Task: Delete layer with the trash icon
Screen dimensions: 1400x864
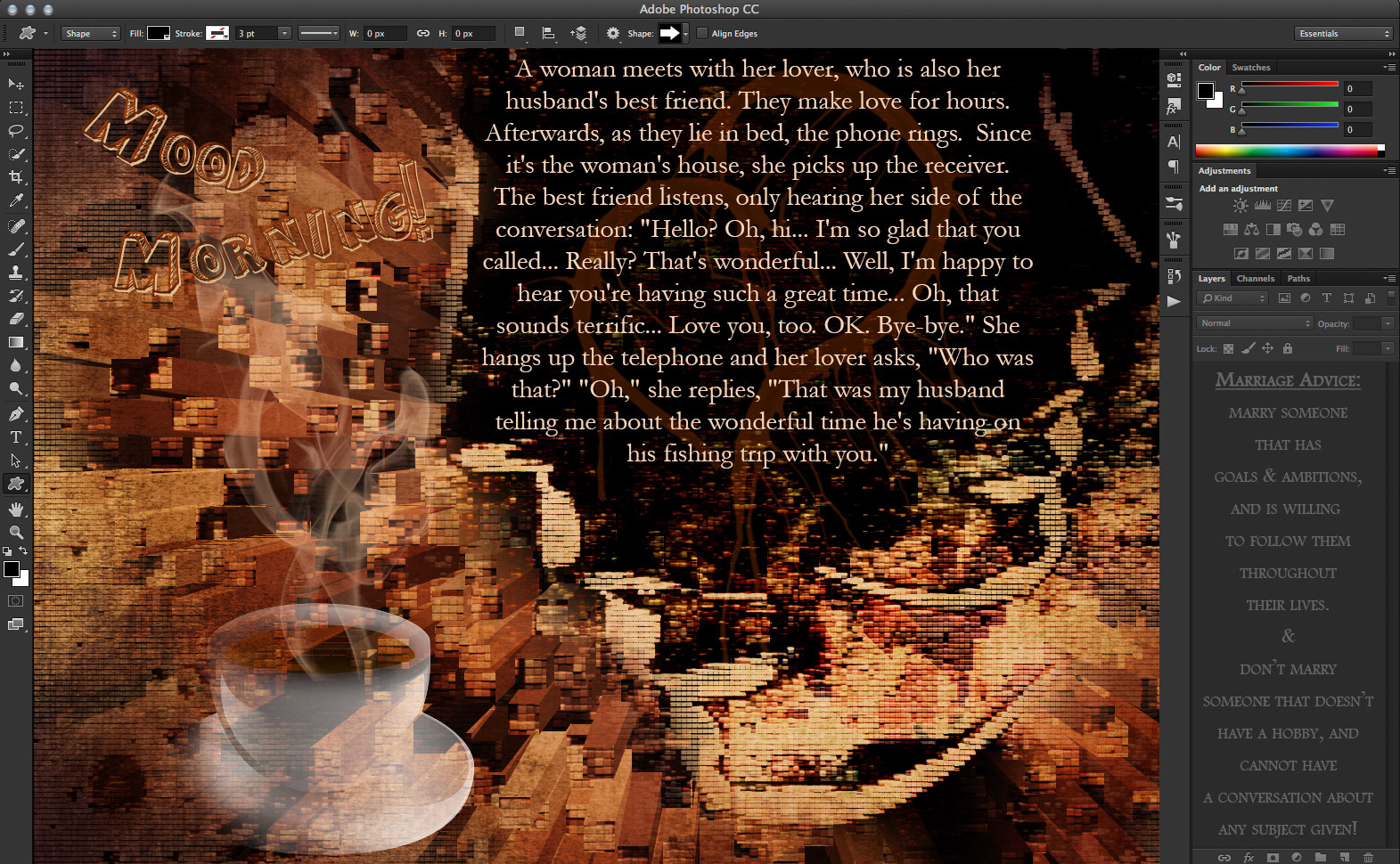Action: point(1368,857)
